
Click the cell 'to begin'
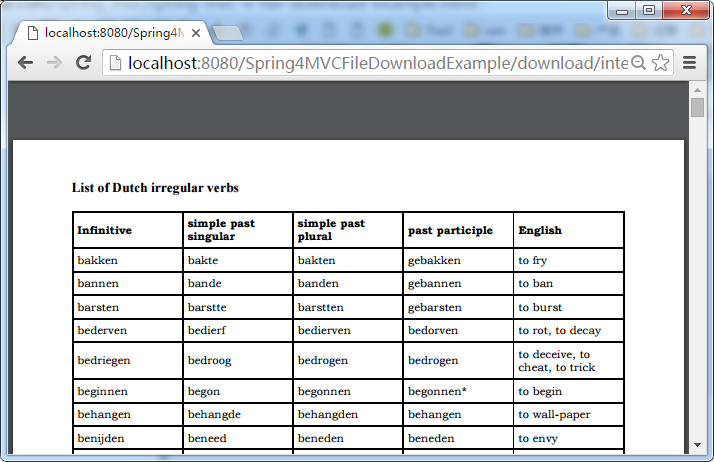tap(568, 391)
